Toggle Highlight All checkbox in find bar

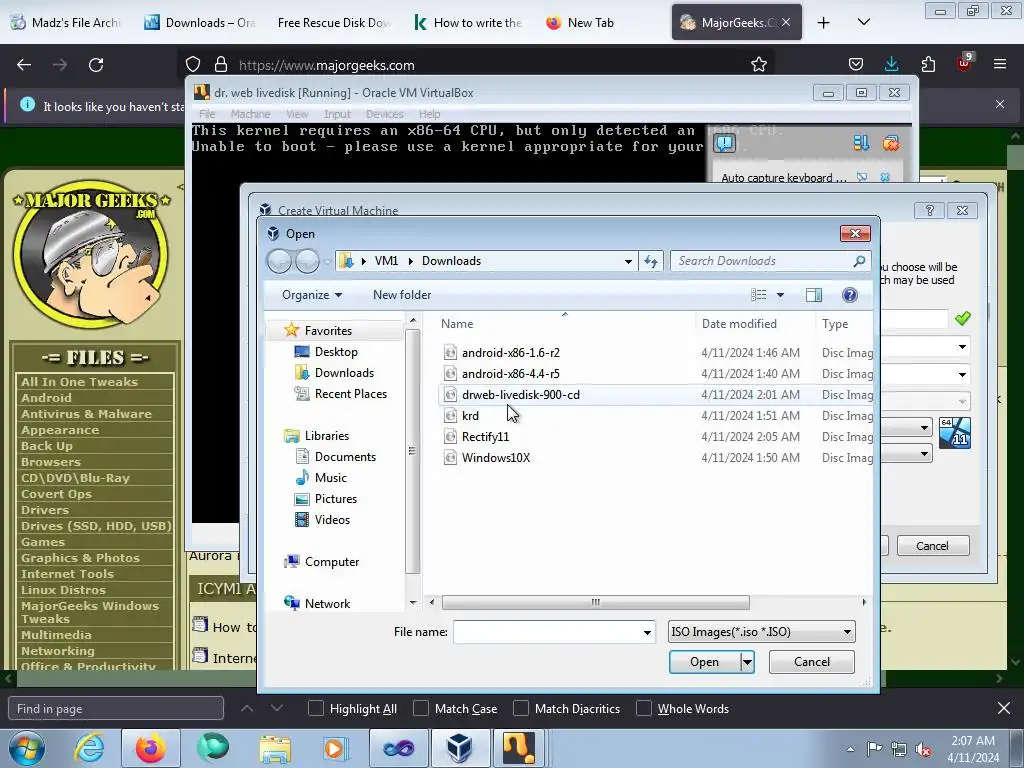(x=315, y=709)
